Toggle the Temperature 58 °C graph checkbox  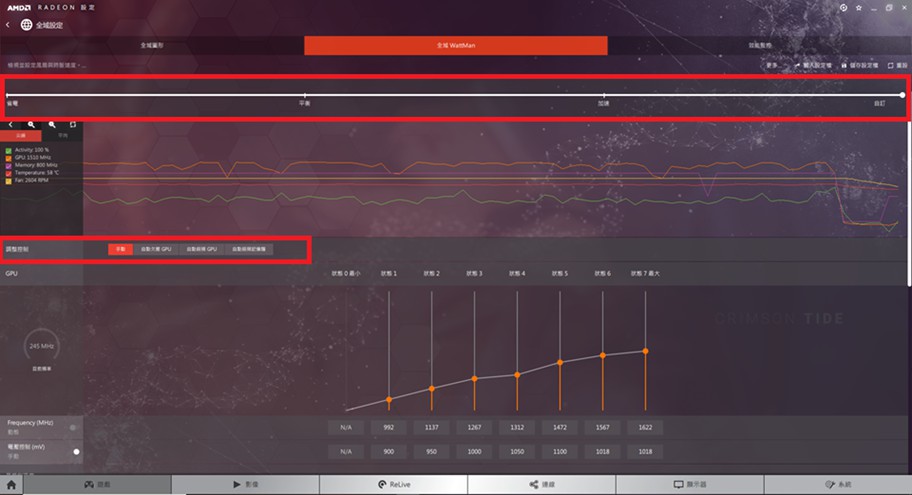click(x=9, y=173)
